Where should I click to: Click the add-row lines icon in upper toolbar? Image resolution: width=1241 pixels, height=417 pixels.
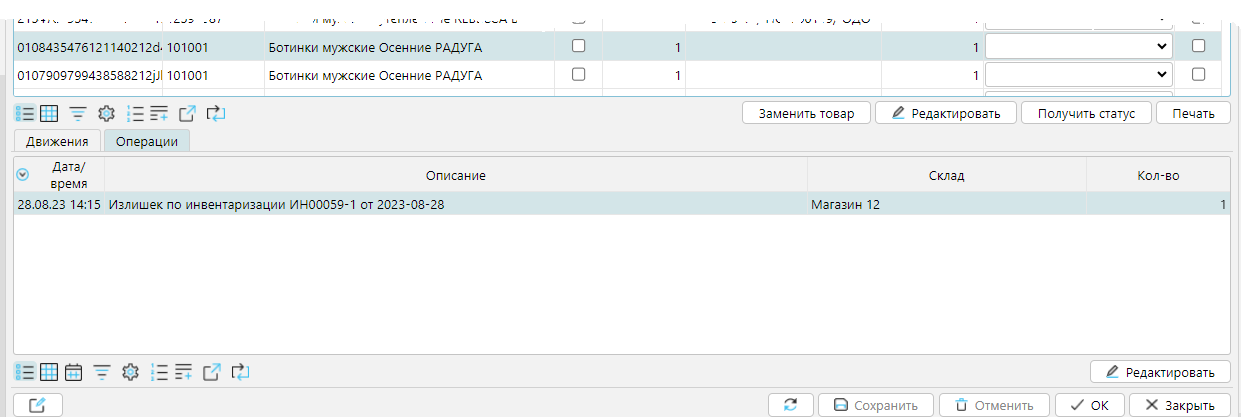pos(159,113)
